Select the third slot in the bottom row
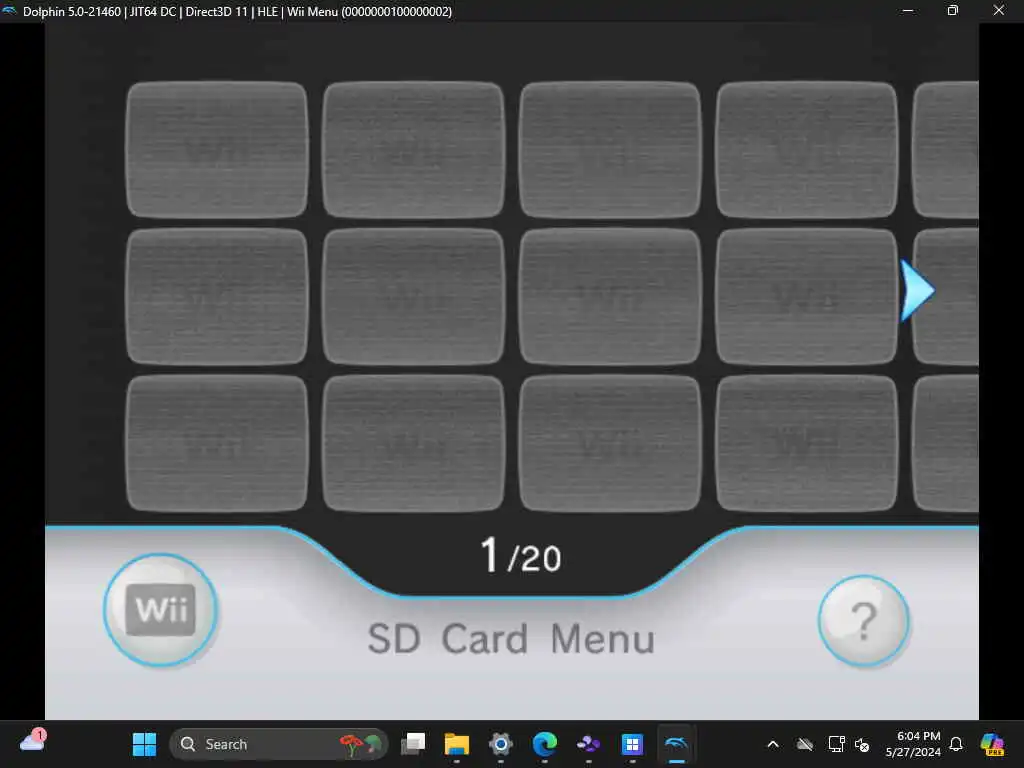Image resolution: width=1024 pixels, height=768 pixels. pos(610,443)
